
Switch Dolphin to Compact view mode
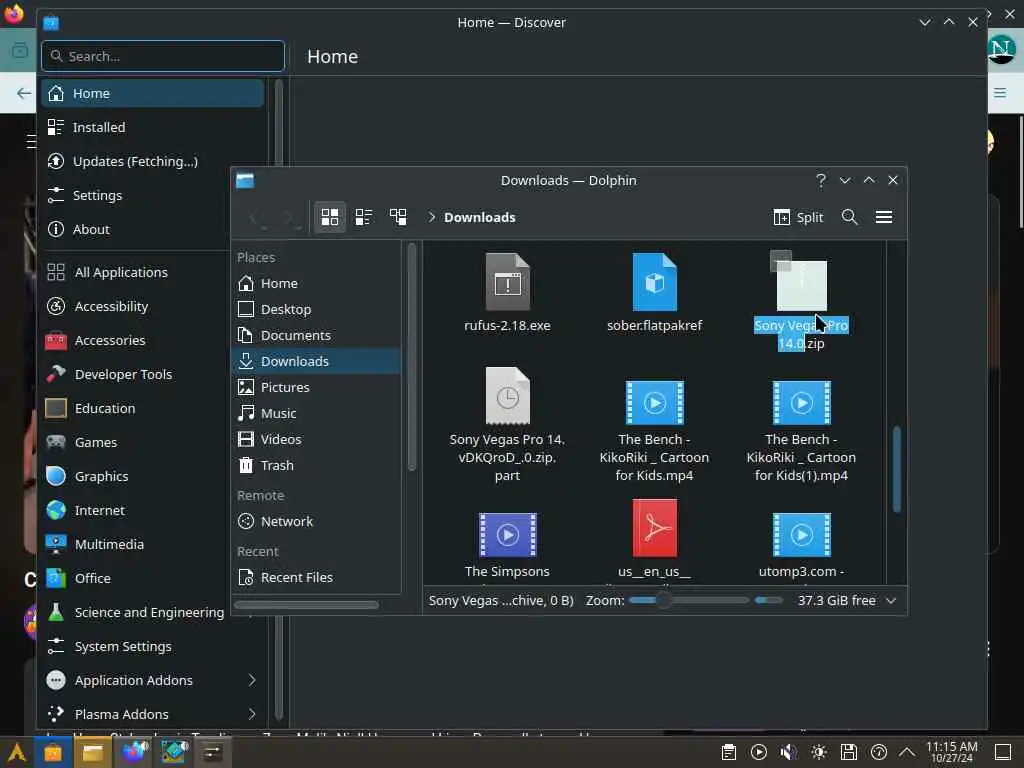point(364,217)
